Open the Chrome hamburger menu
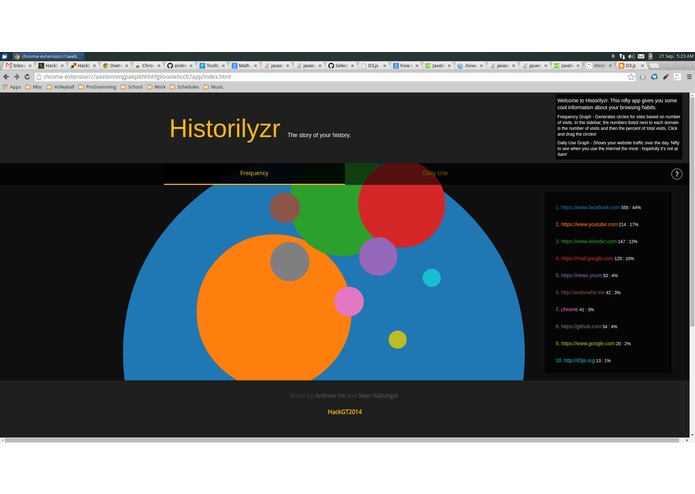Screen dimensions: 695x494 (x=689, y=77)
